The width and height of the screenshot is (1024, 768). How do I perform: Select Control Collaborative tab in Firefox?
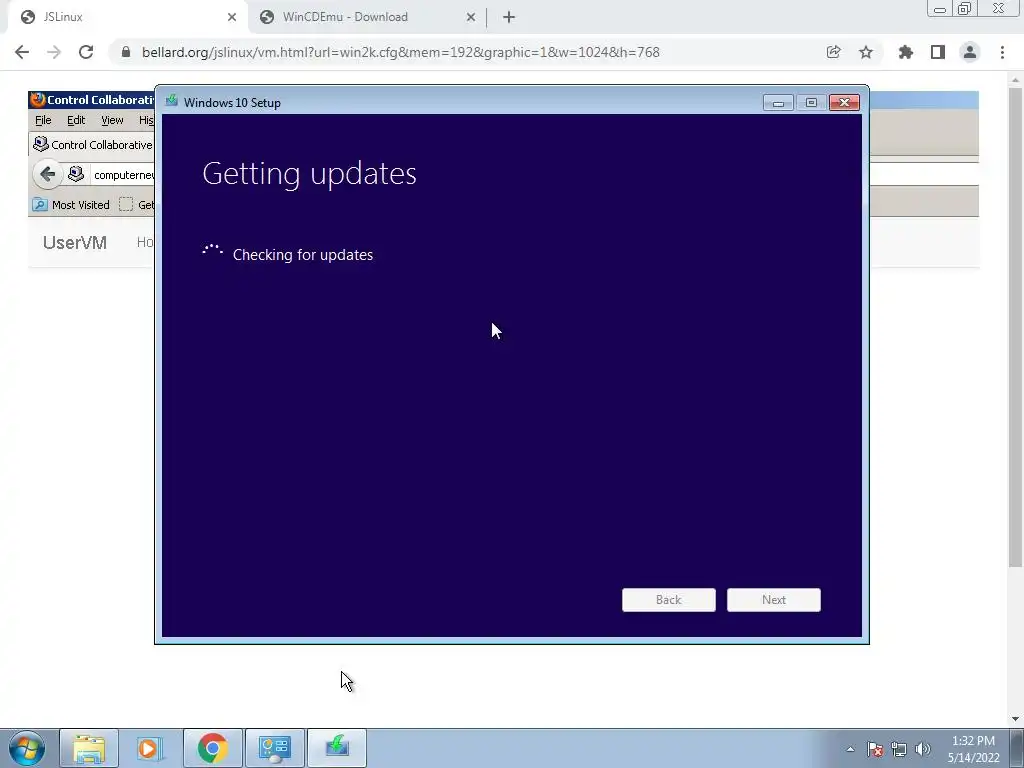click(93, 144)
